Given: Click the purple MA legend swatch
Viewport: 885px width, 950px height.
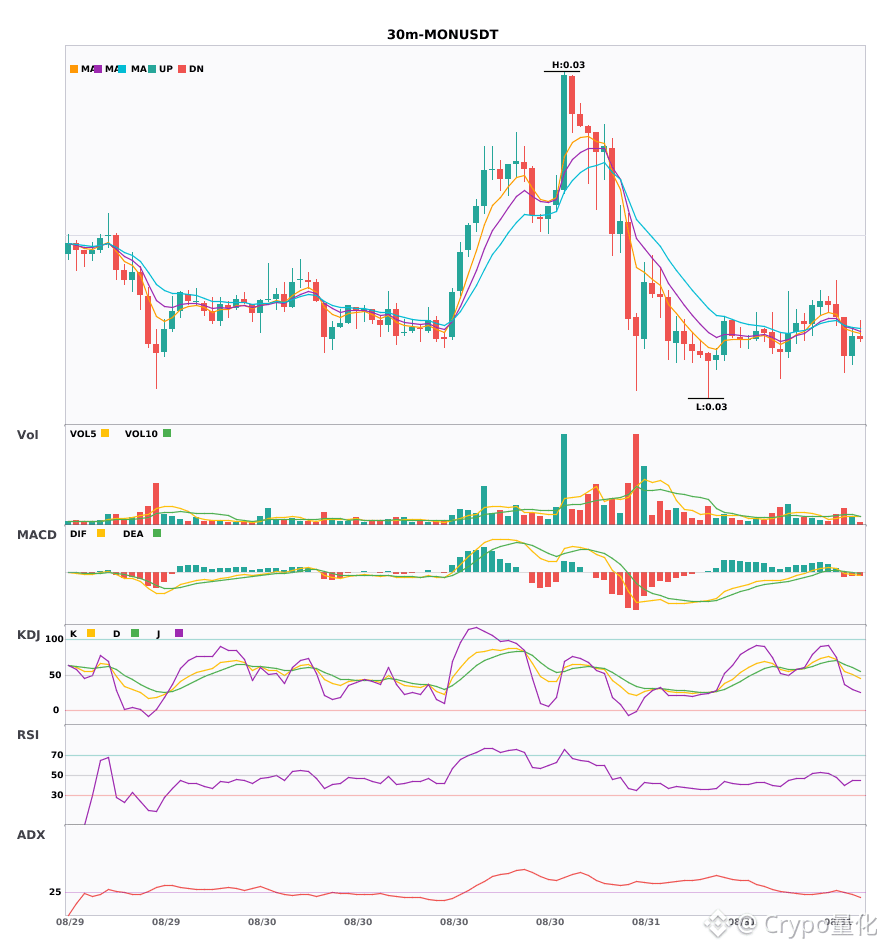Looking at the screenshot, I should pyautogui.click(x=98, y=69).
